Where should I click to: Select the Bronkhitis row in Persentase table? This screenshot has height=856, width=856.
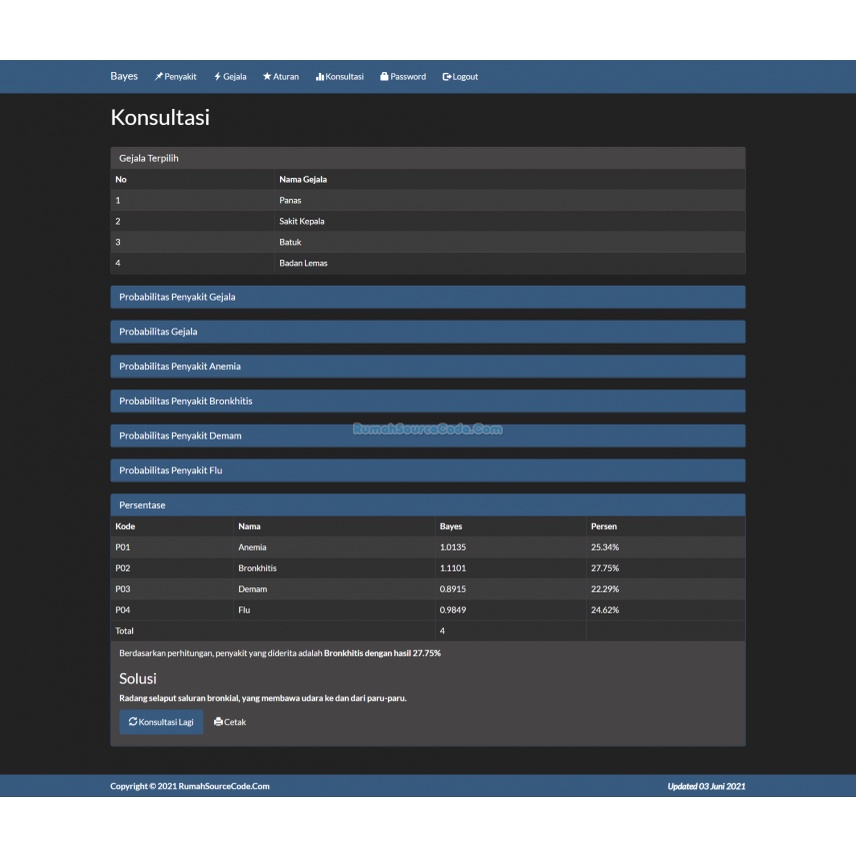(428, 568)
